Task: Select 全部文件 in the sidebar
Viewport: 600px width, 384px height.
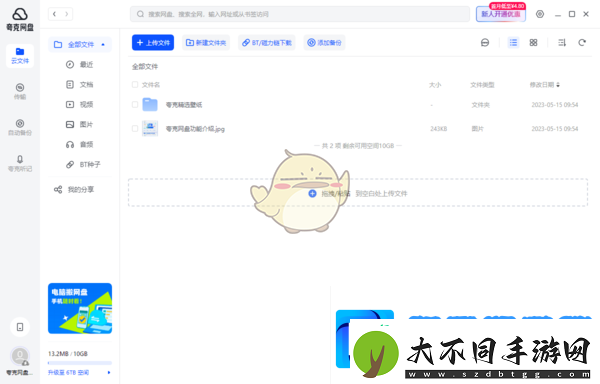Action: coord(80,44)
